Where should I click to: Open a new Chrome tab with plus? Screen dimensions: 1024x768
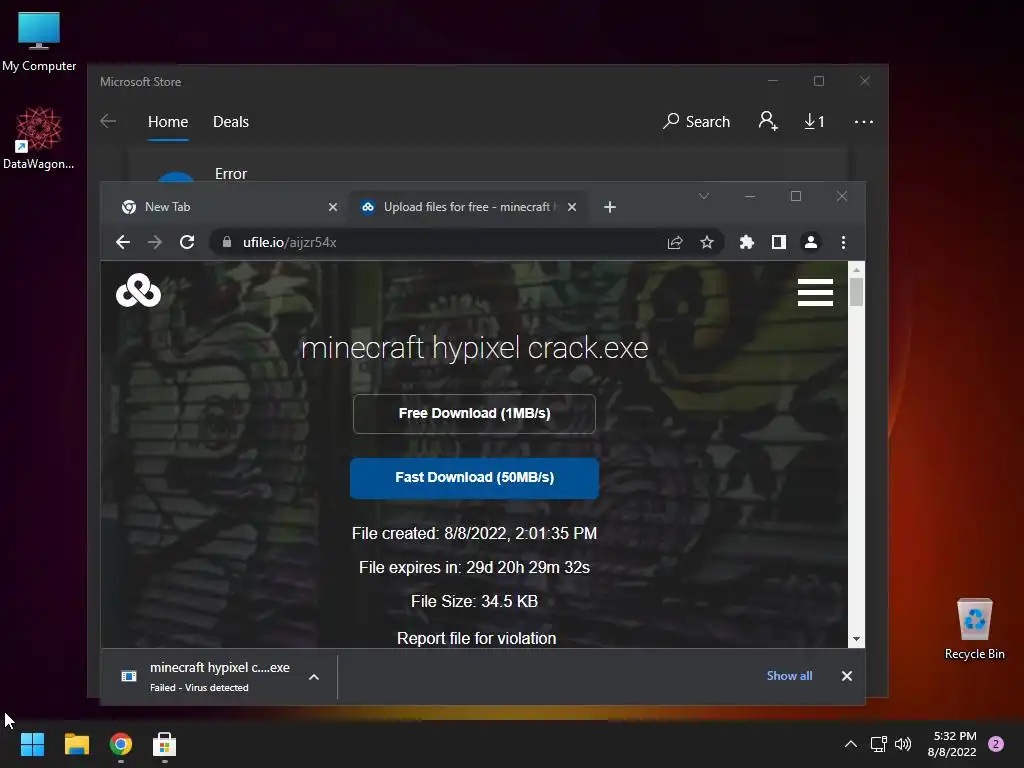(609, 207)
